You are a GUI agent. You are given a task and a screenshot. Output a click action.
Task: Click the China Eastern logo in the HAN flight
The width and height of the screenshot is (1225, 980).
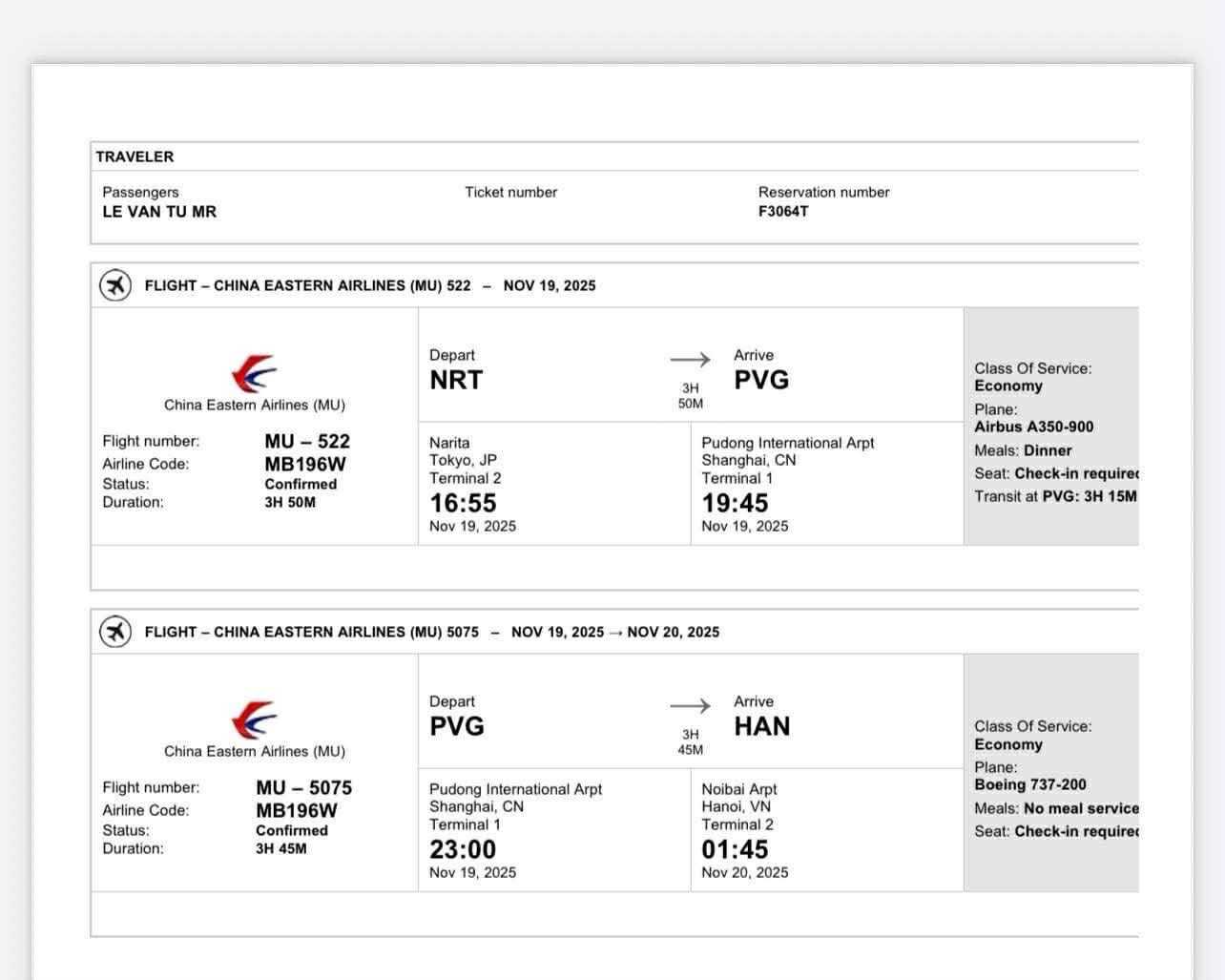[x=254, y=720]
